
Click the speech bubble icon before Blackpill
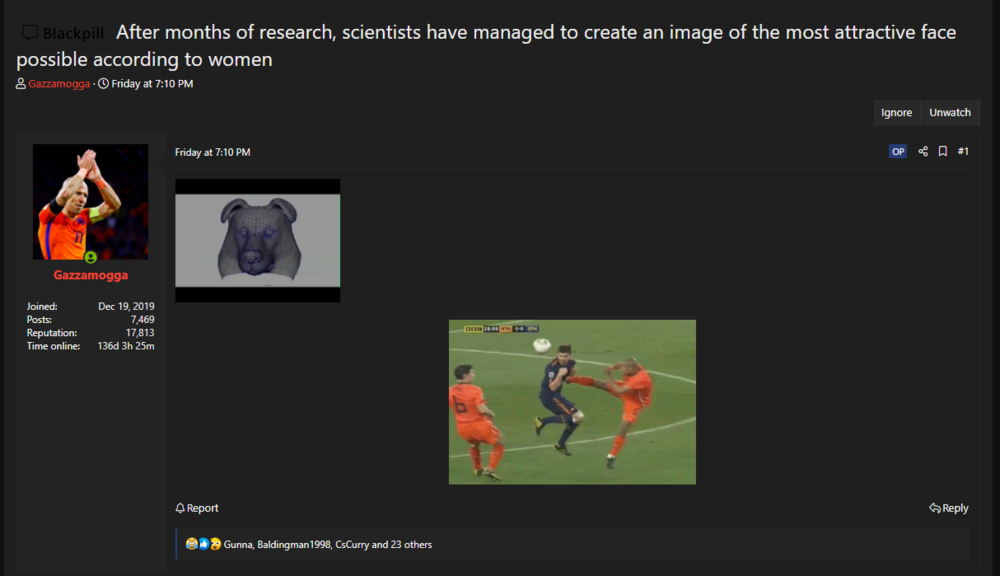(30, 33)
